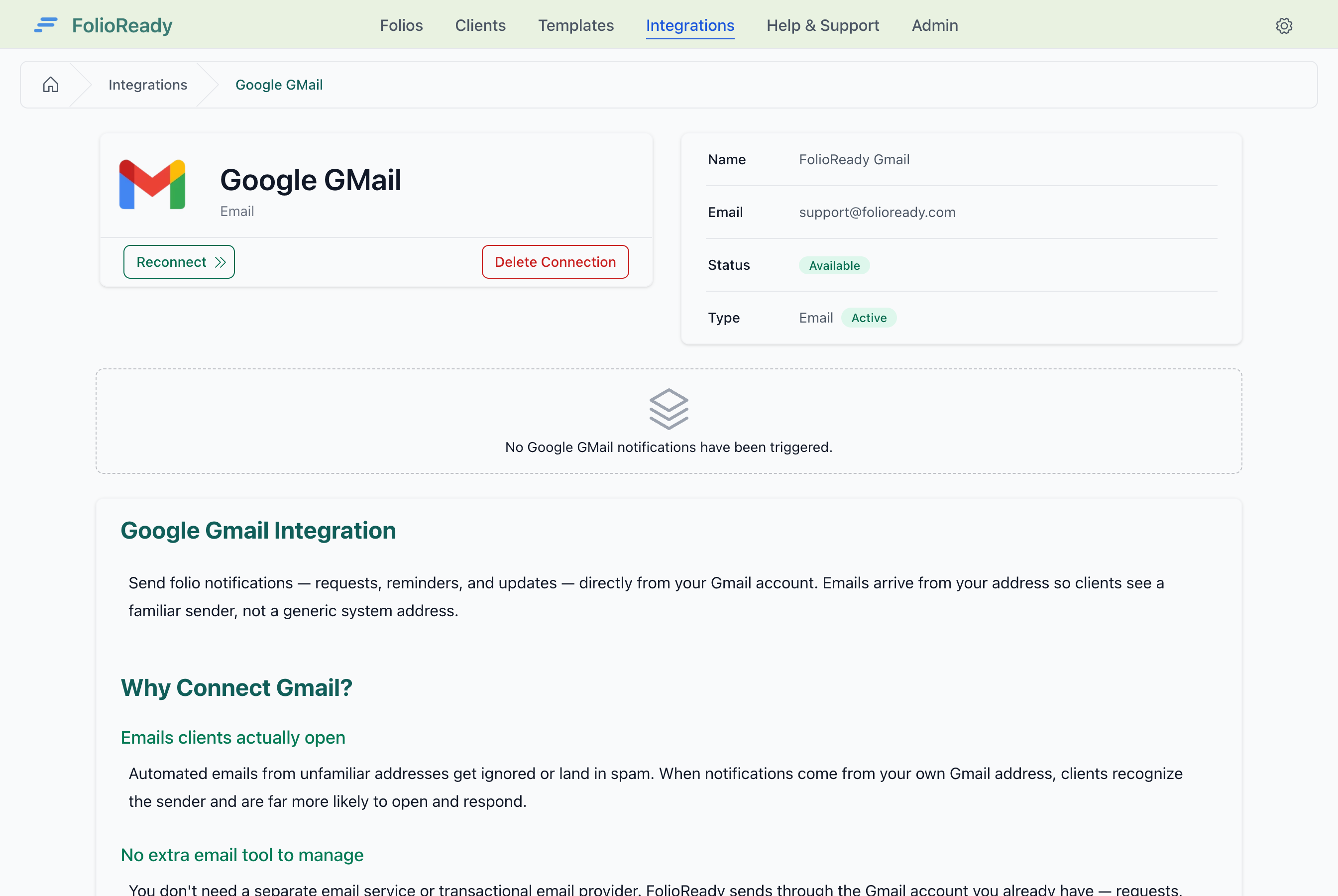
Task: Click the stacked layers empty-state icon
Action: (x=669, y=409)
